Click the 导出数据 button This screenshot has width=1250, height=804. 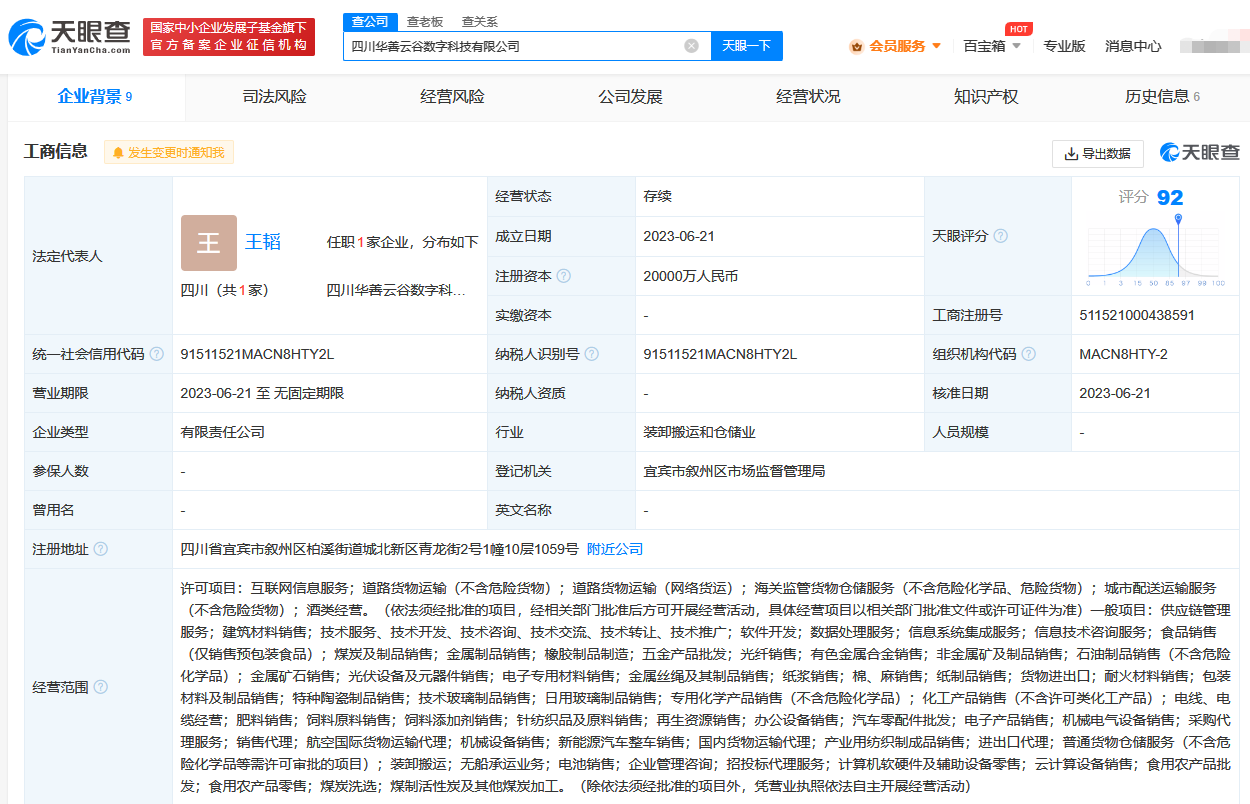(x=1098, y=153)
